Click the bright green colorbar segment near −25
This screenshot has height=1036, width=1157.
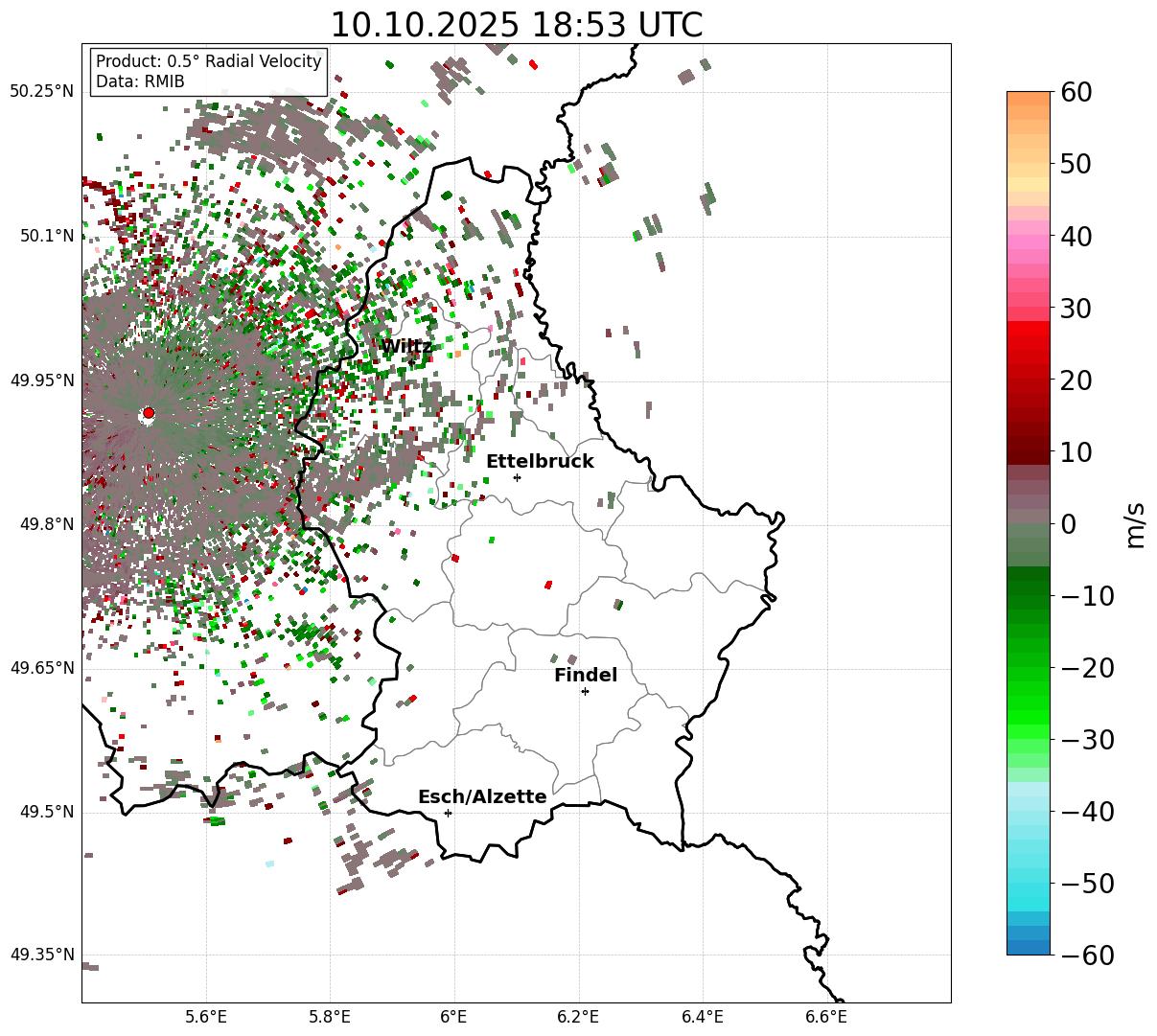(1029, 703)
